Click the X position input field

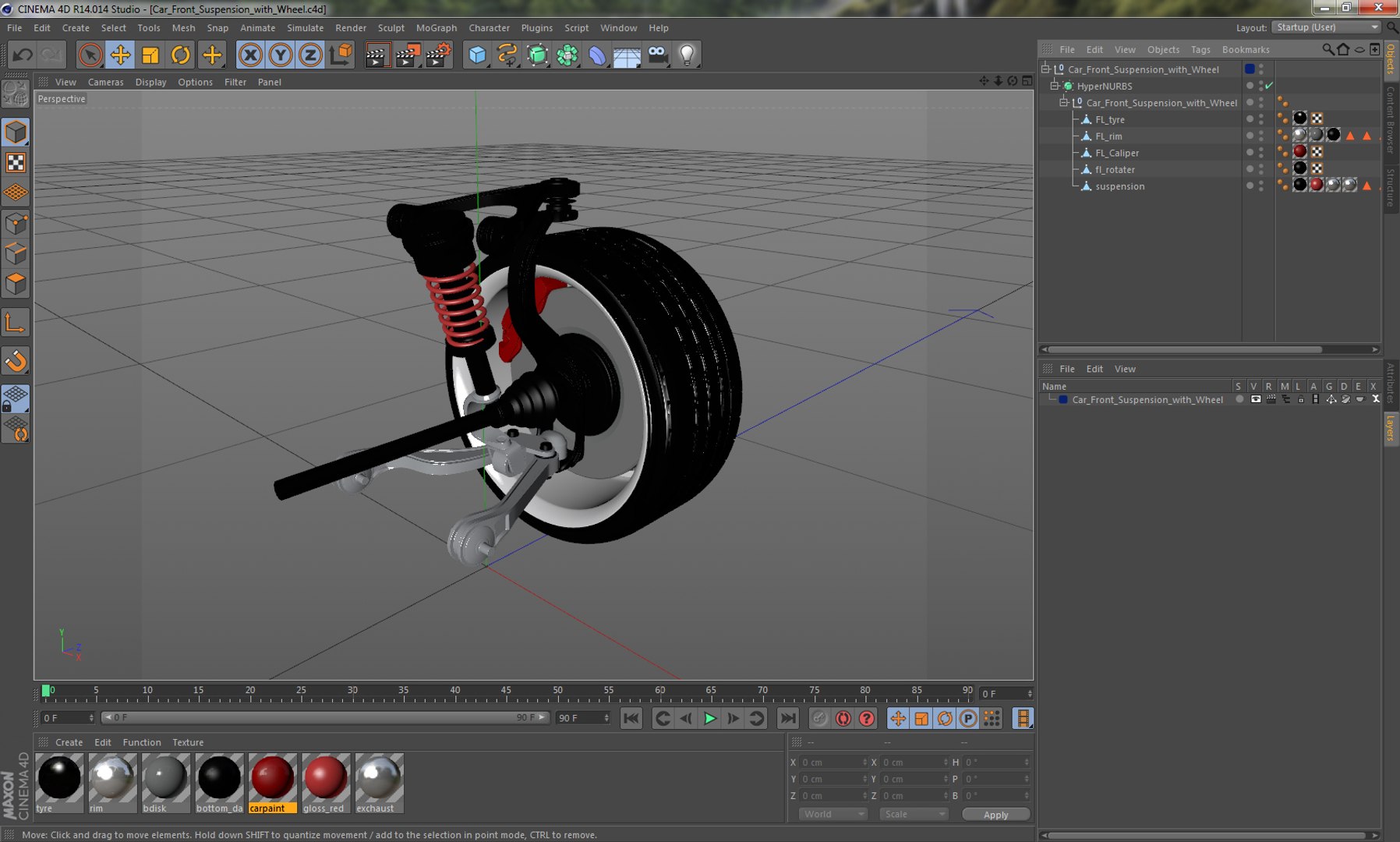point(832,762)
